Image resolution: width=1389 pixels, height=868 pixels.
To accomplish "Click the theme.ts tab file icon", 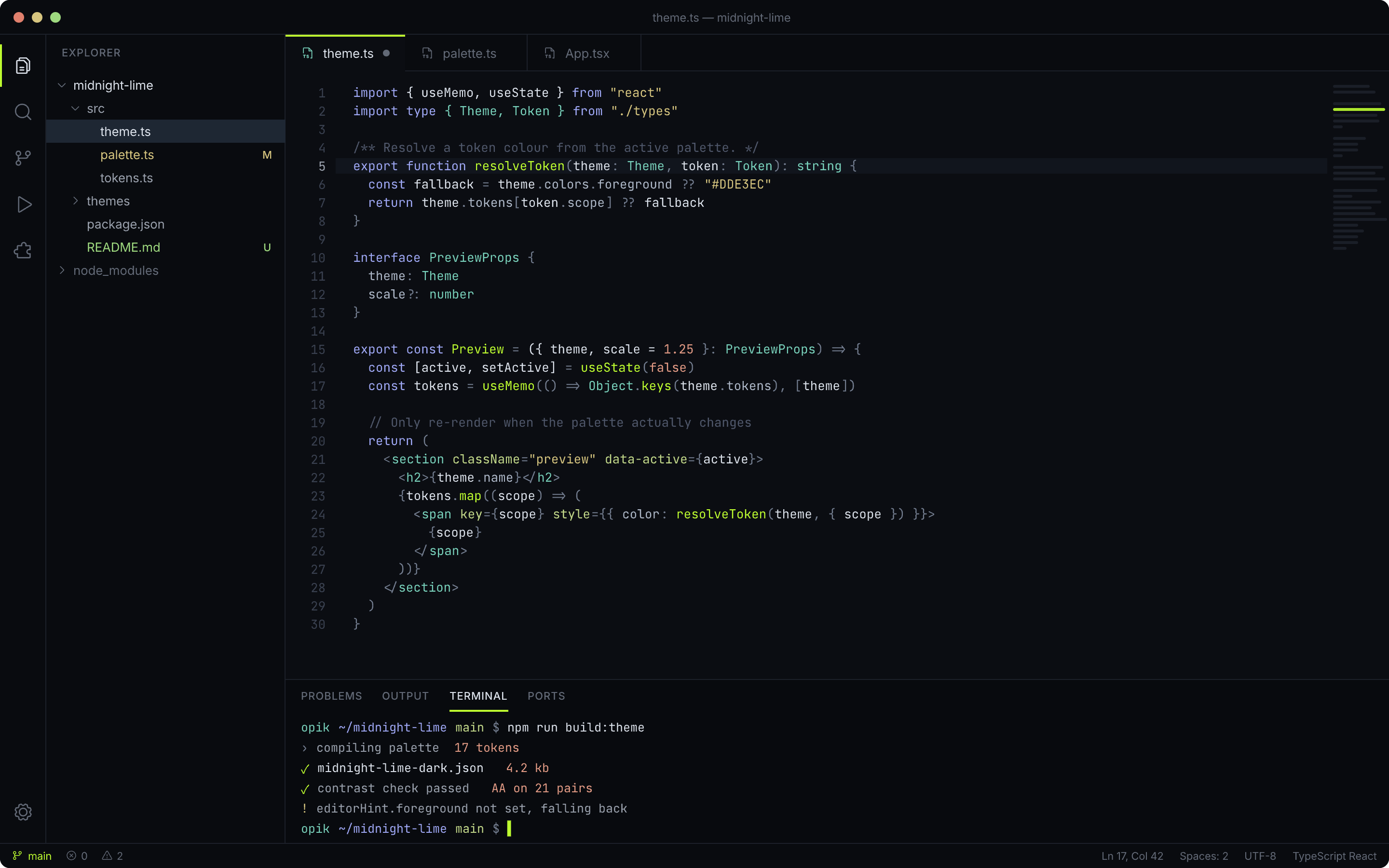I will (x=308, y=54).
